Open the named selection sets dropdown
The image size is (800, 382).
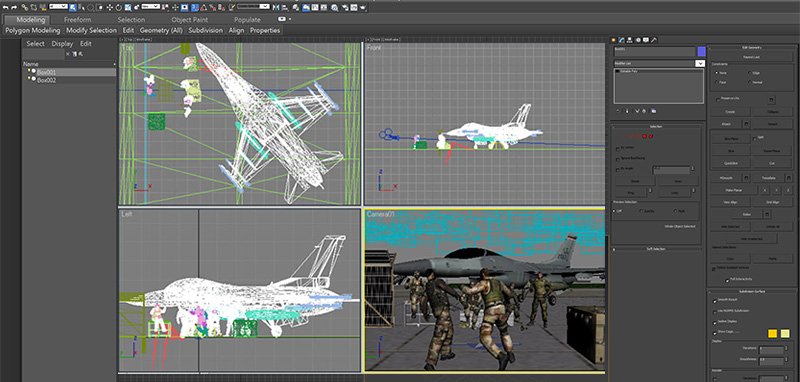click(253, 7)
